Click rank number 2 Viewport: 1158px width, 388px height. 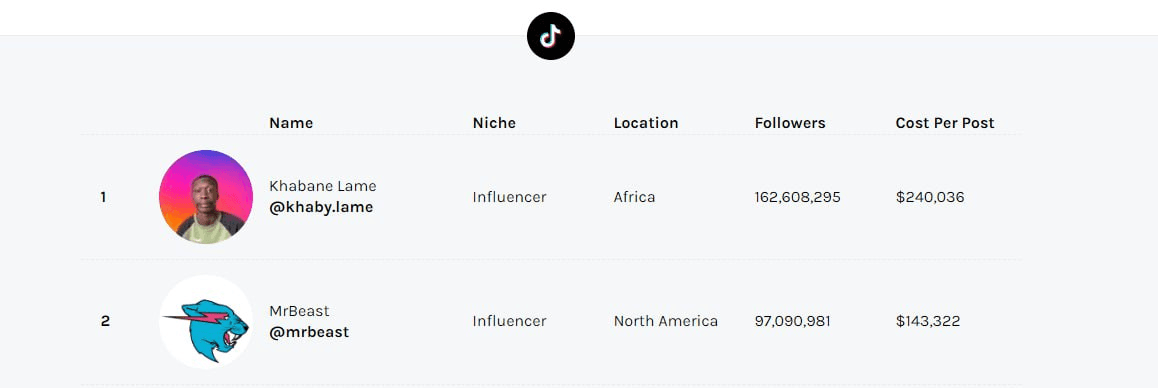coord(105,321)
